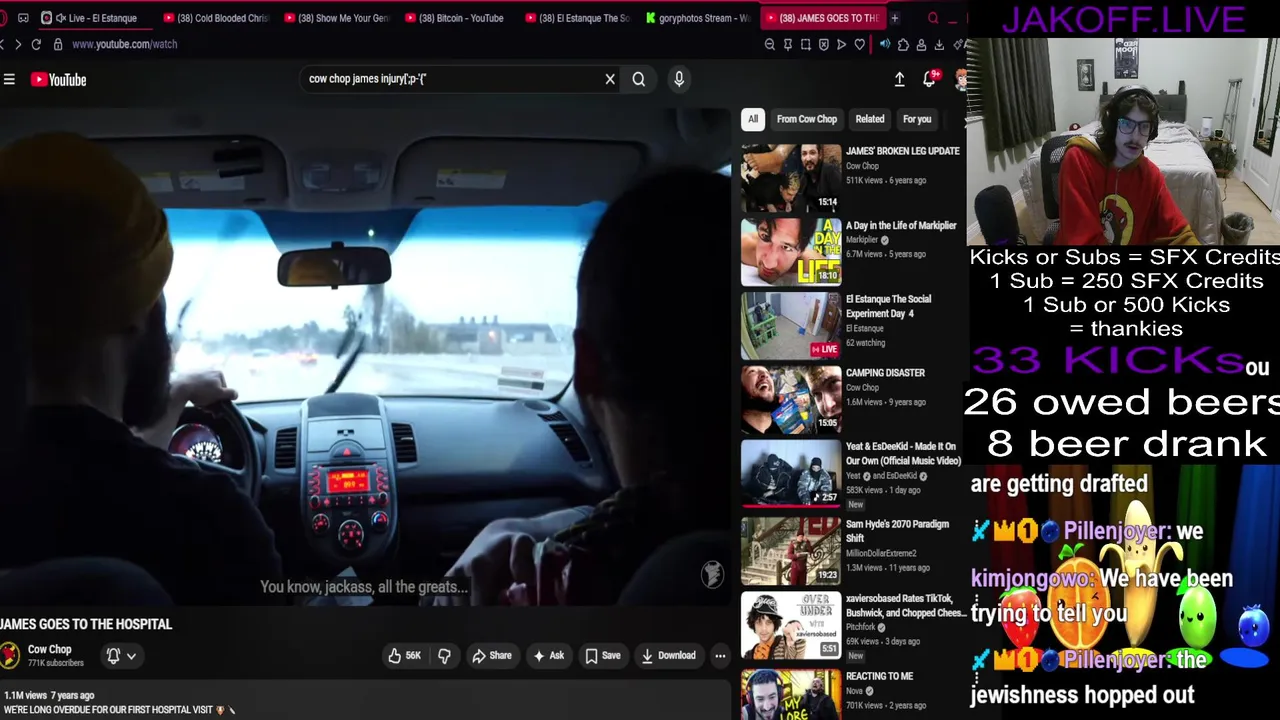Image resolution: width=1280 pixels, height=720 pixels.
Task: Select the Related filter chip
Action: (870, 119)
